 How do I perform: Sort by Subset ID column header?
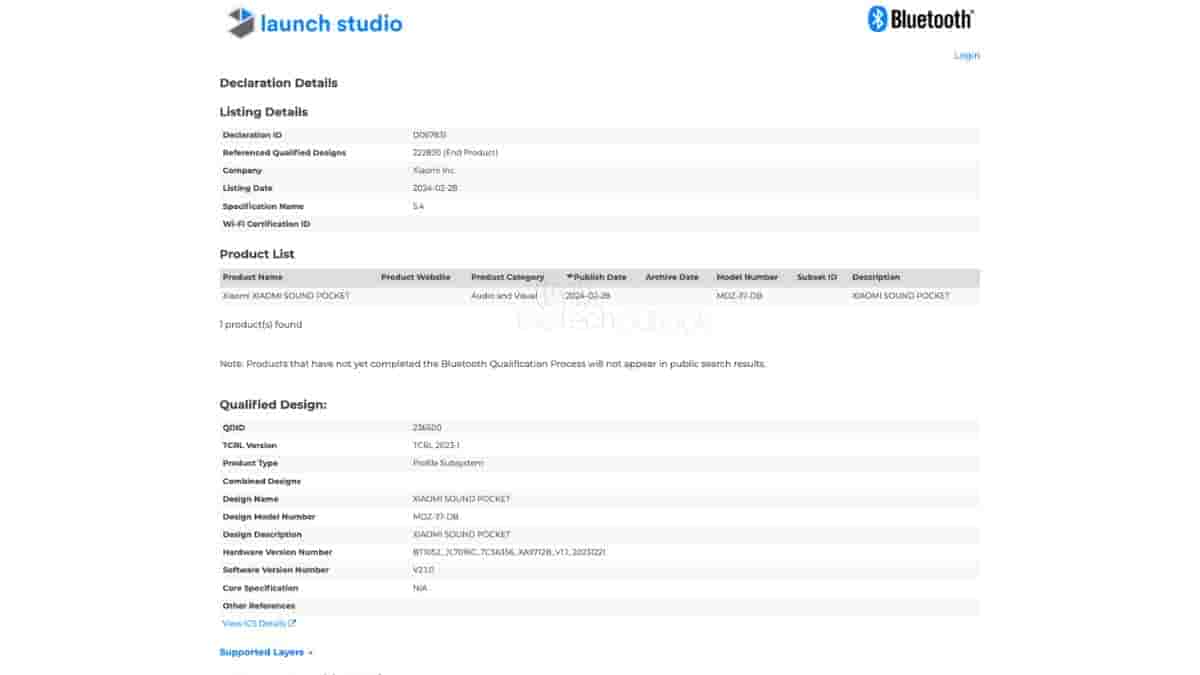[816, 277]
